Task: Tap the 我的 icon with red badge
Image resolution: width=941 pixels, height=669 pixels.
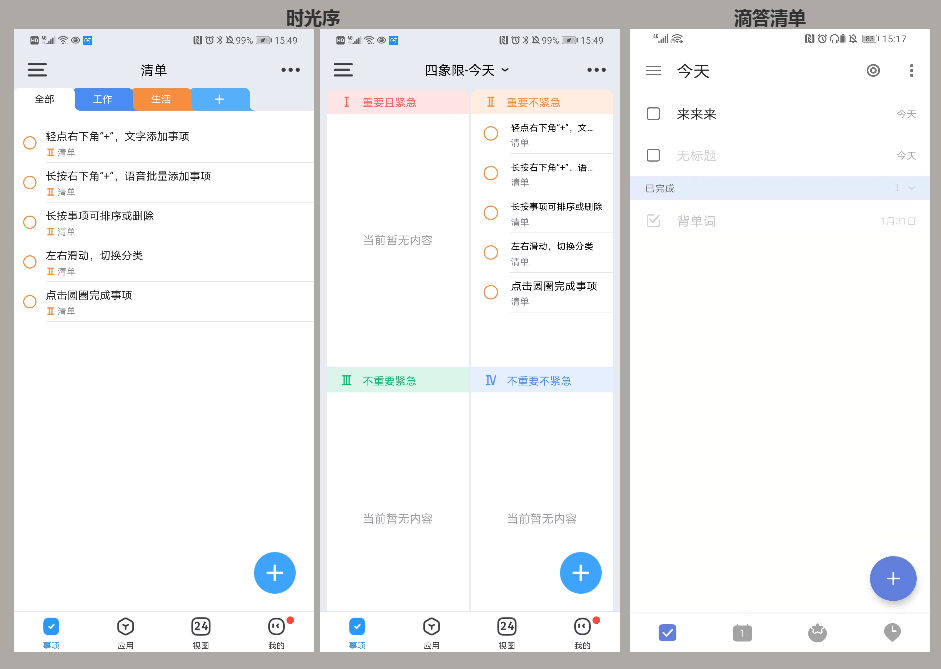Action: [275, 632]
